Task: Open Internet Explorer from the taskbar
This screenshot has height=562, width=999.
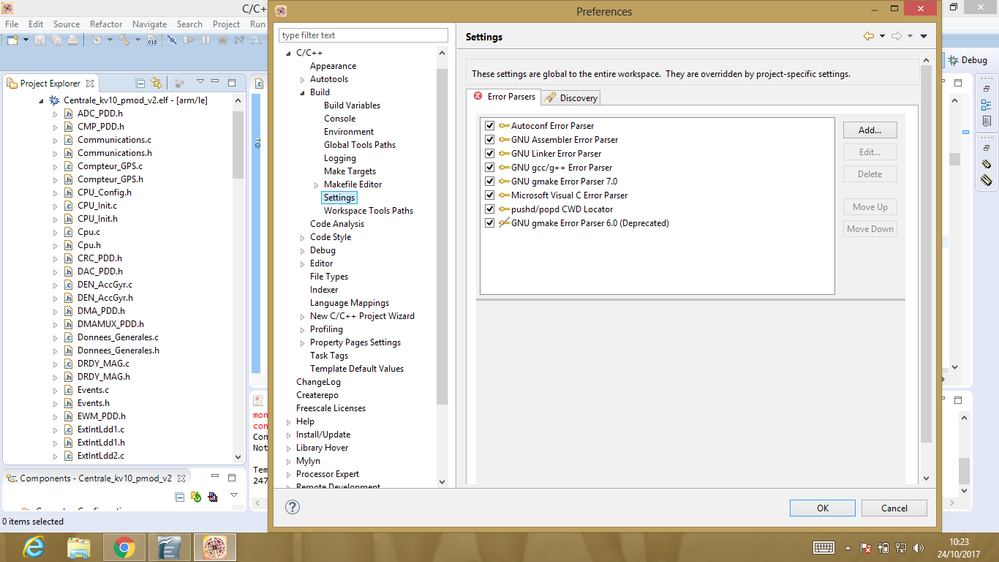Action: click(34, 547)
